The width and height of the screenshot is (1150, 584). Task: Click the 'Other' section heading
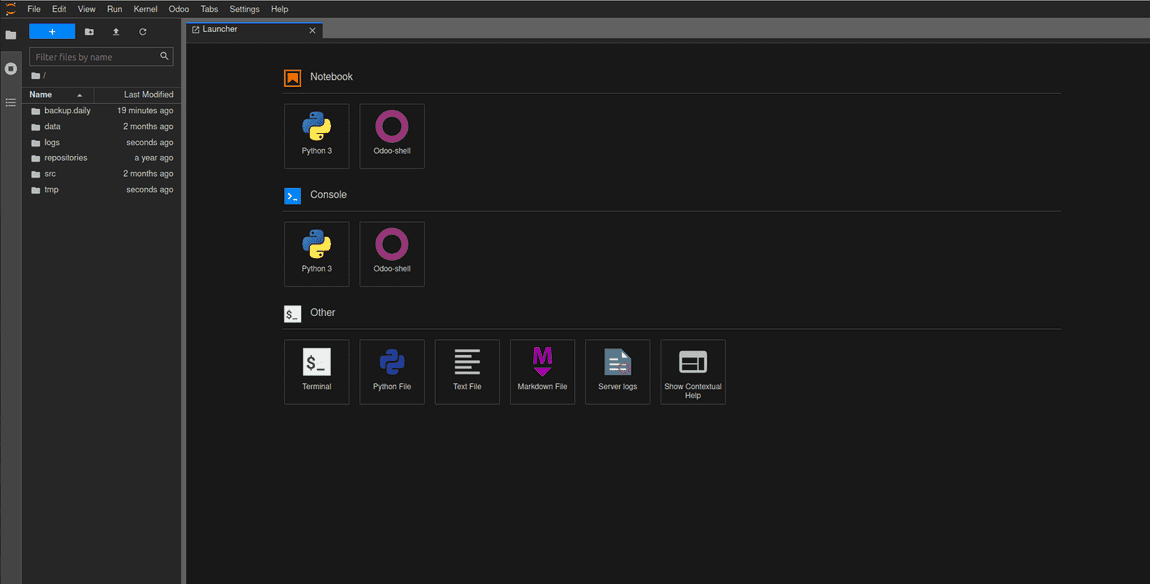pyautogui.click(x=323, y=313)
